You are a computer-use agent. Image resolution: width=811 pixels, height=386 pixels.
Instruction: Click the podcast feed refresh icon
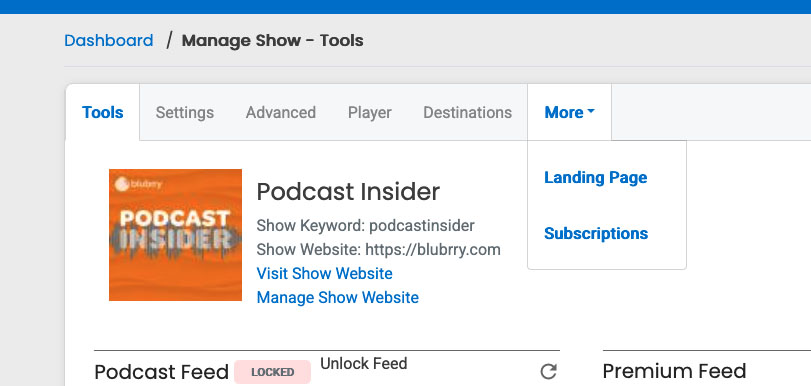(x=548, y=372)
